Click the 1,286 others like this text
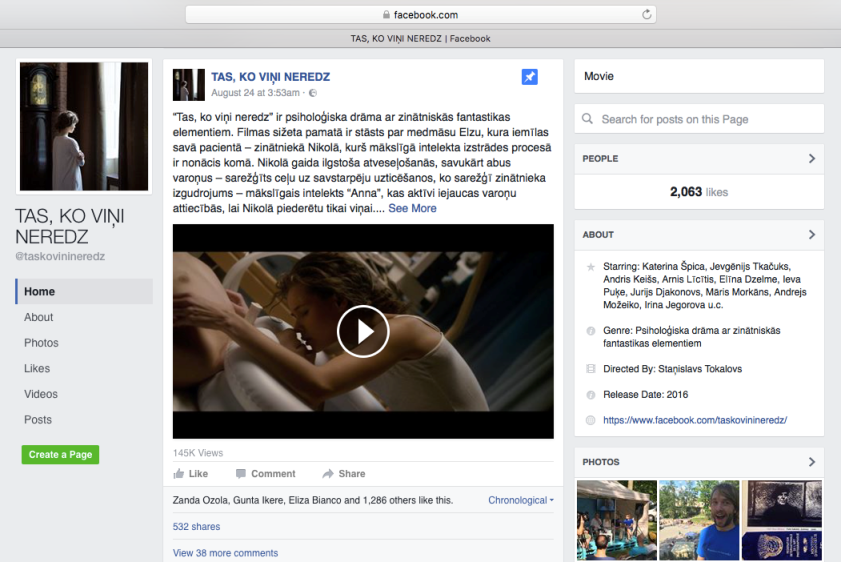The width and height of the screenshot is (841, 562). [408, 500]
